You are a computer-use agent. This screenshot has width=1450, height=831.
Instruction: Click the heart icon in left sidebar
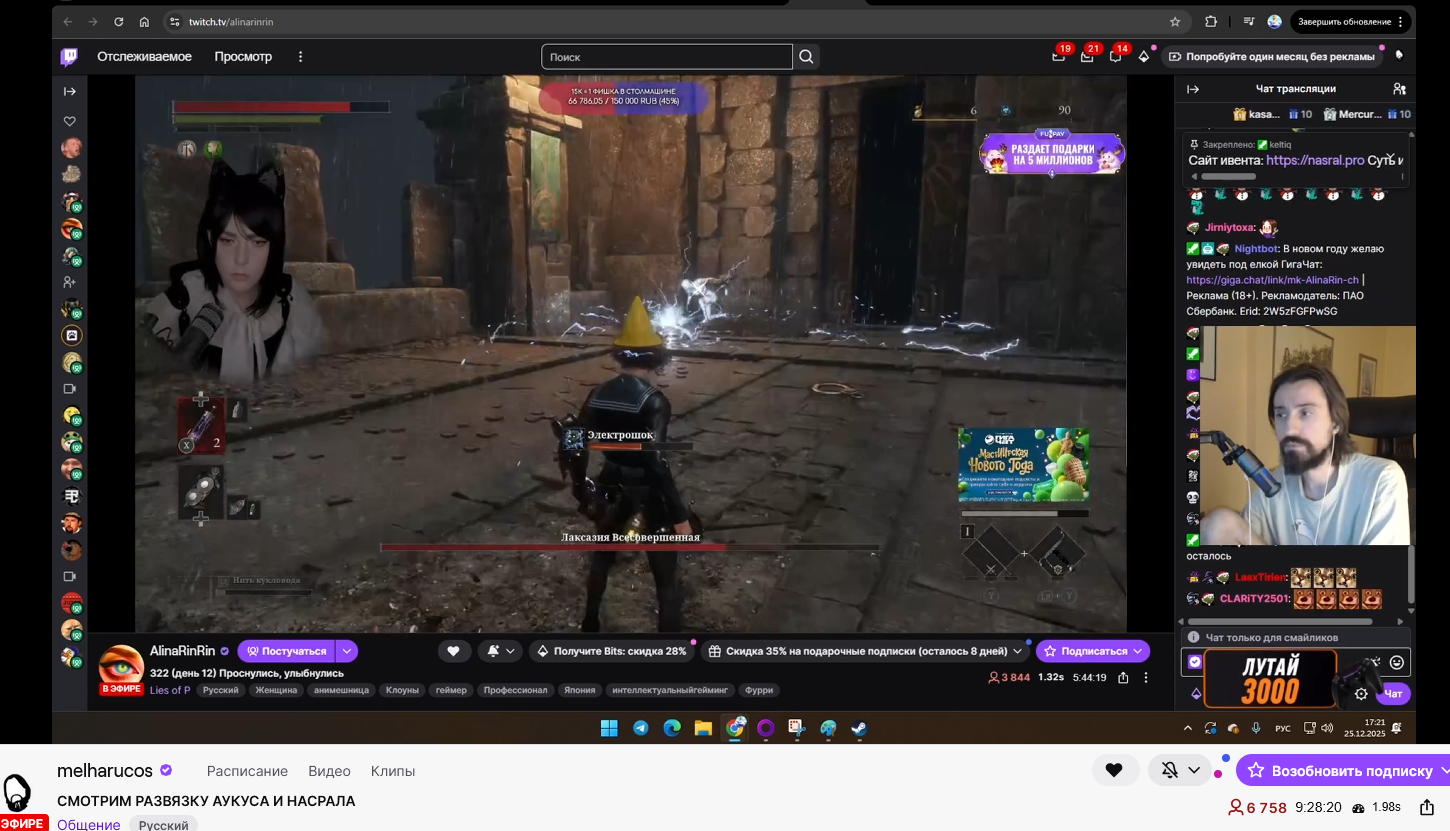70,121
